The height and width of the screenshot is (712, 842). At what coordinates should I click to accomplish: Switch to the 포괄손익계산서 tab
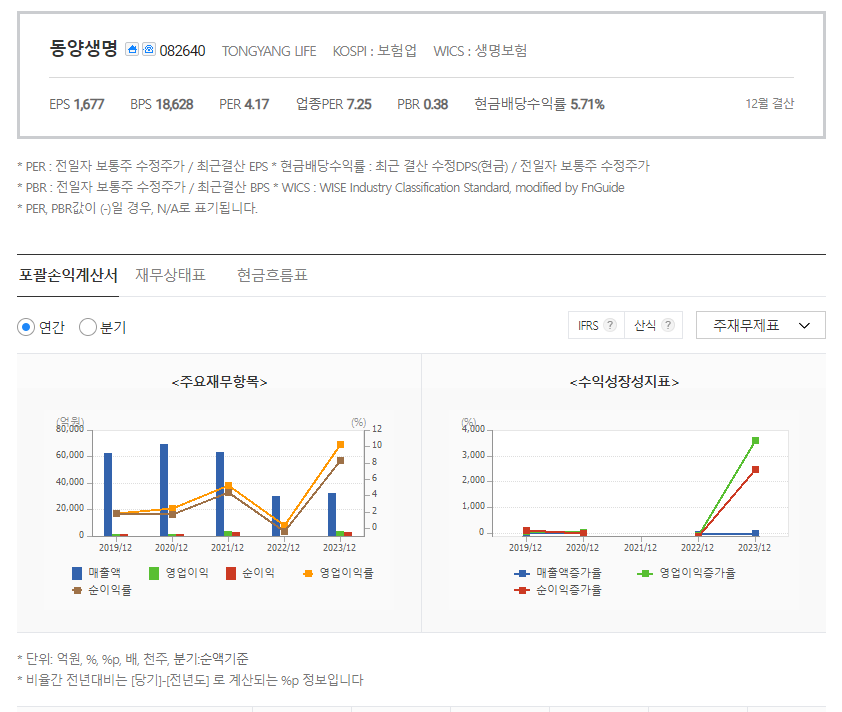[x=68, y=275]
